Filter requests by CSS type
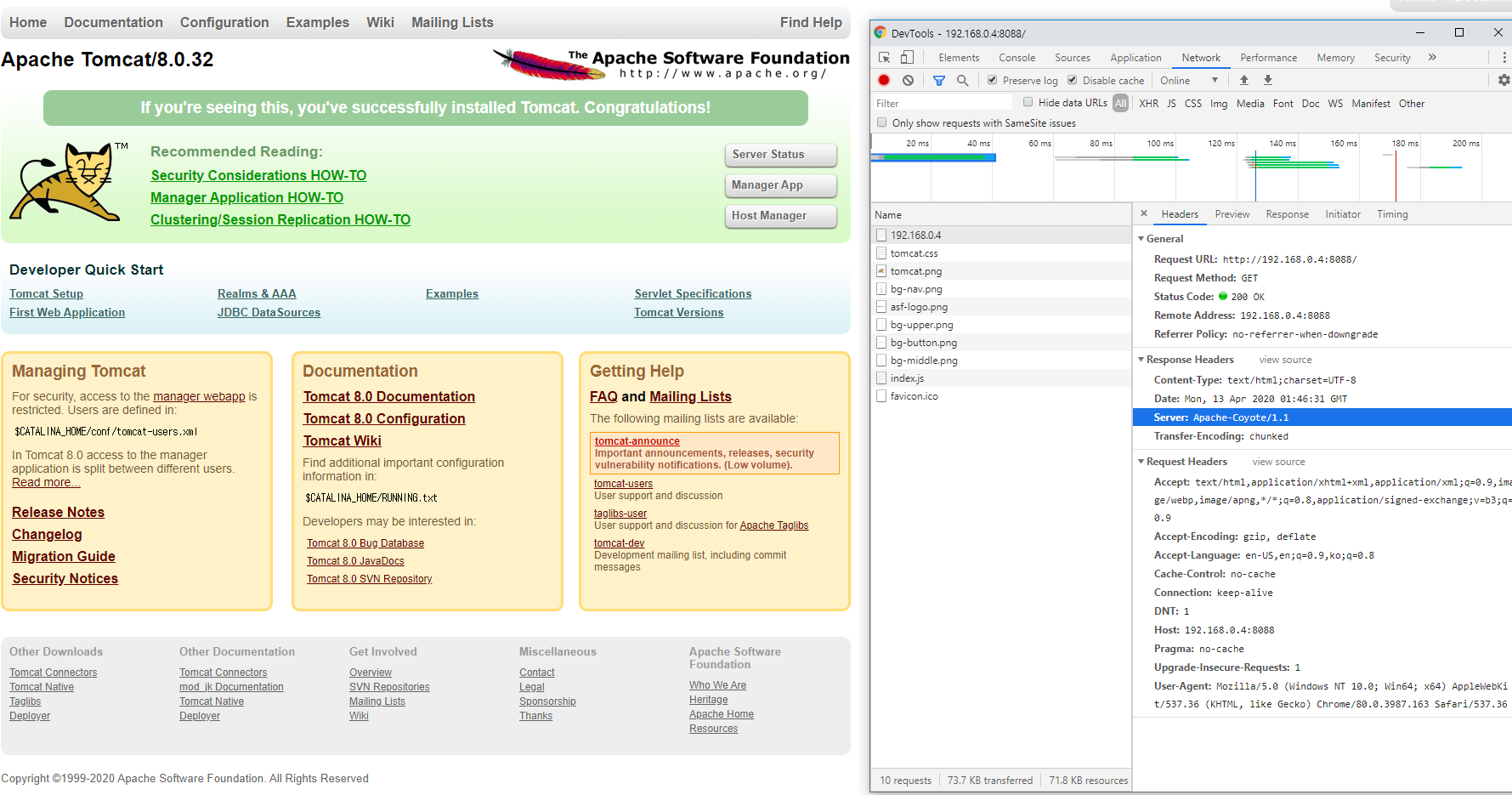The height and width of the screenshot is (795, 1512). (x=1193, y=103)
